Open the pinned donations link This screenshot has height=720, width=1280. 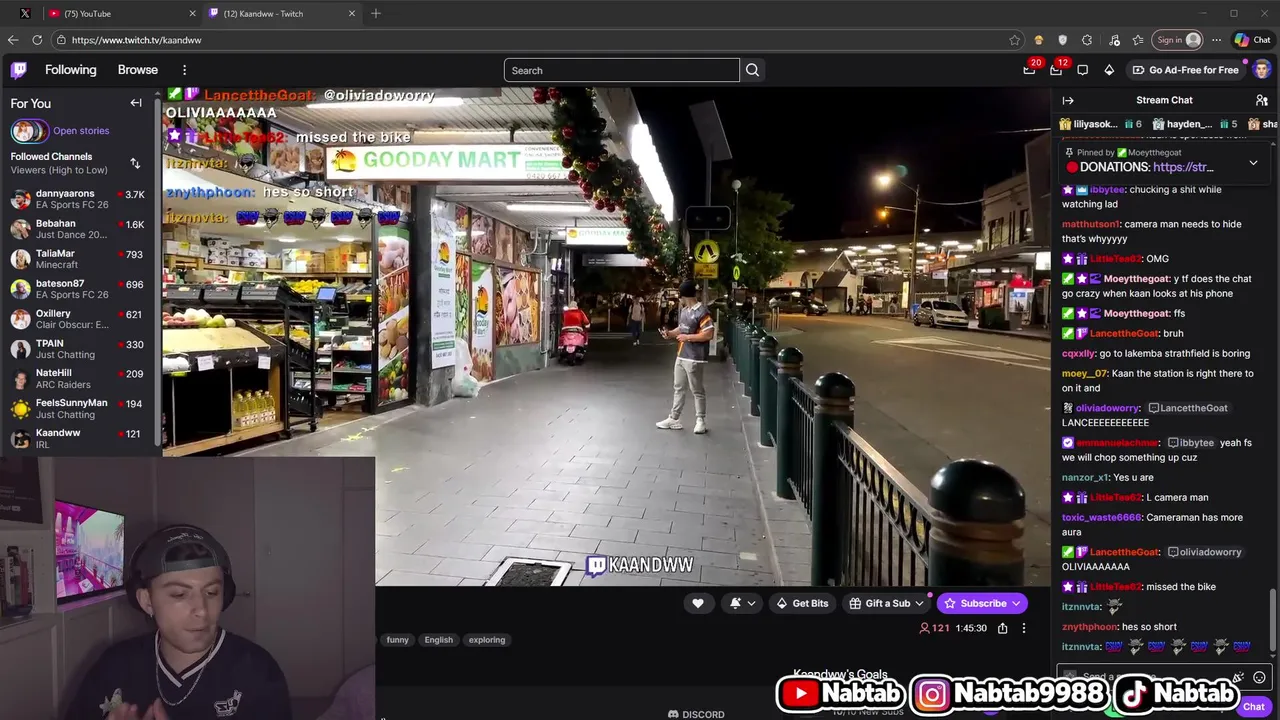click(1183, 167)
